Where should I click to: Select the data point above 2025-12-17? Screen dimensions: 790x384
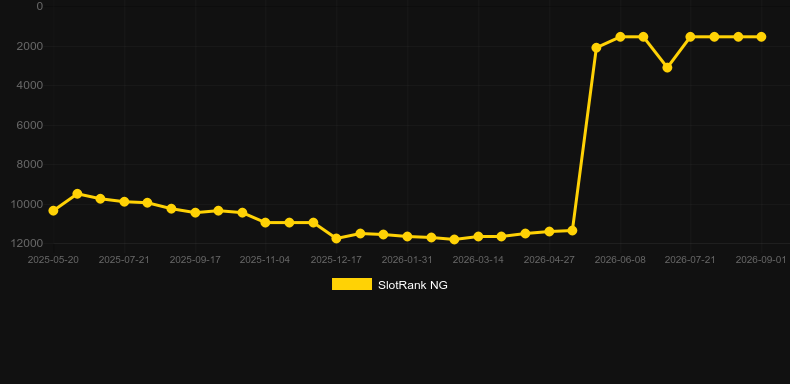pos(337,238)
